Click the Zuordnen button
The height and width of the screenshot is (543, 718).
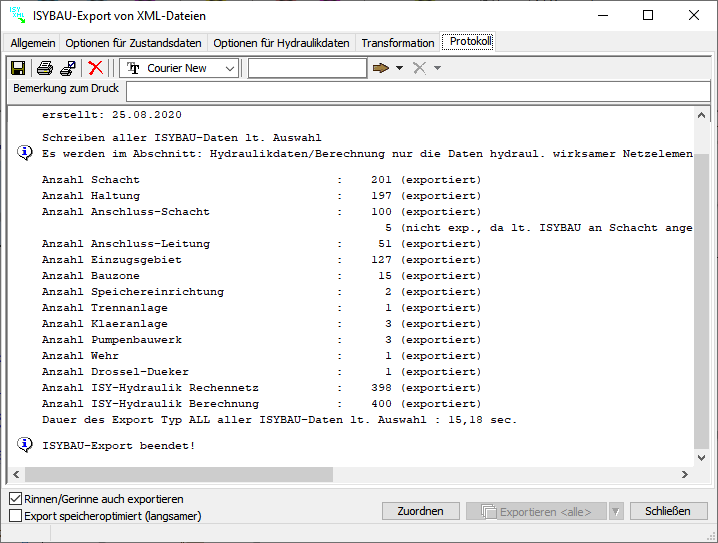click(420, 511)
